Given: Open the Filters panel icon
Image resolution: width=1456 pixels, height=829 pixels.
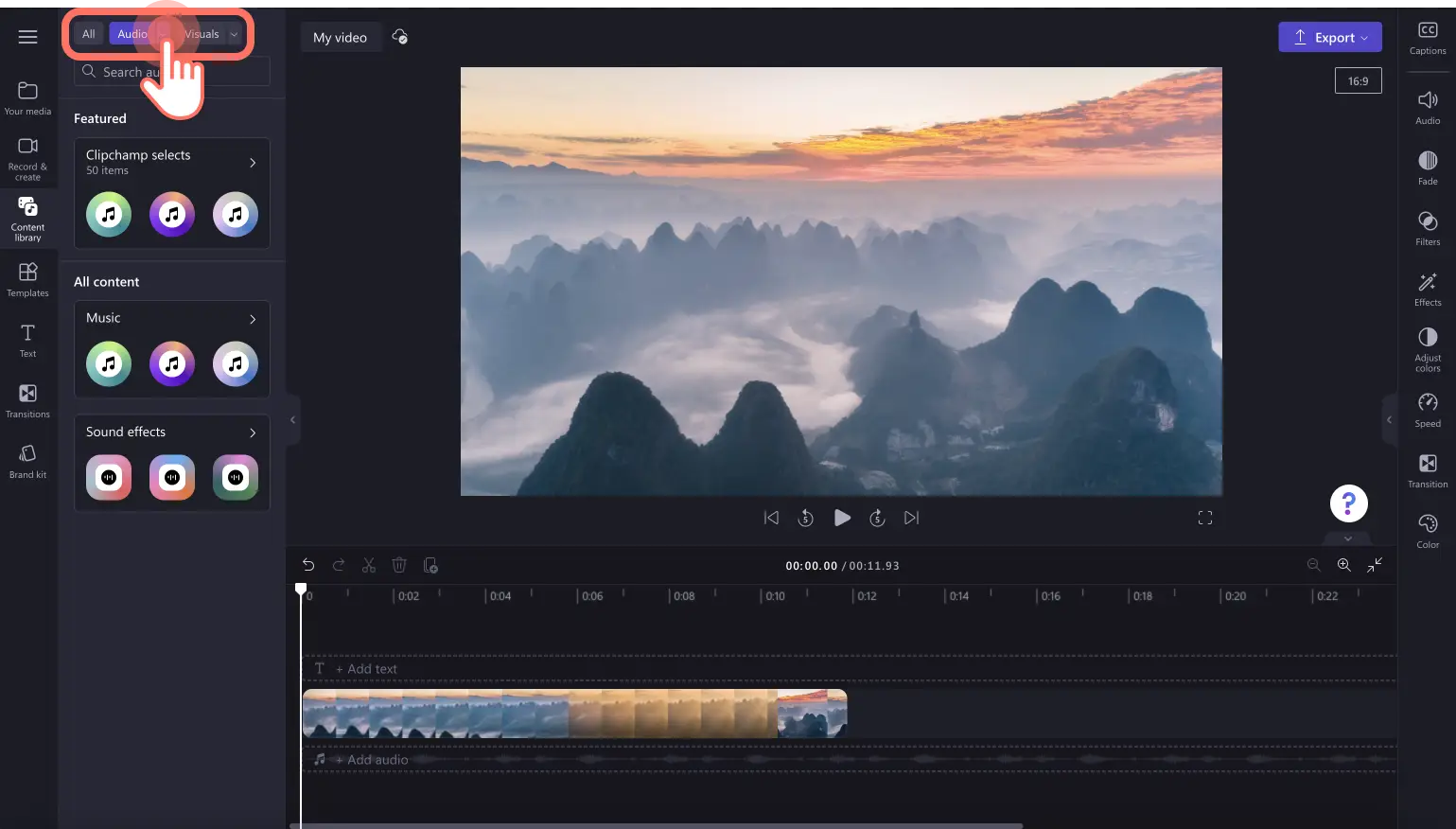Looking at the screenshot, I should (x=1428, y=227).
